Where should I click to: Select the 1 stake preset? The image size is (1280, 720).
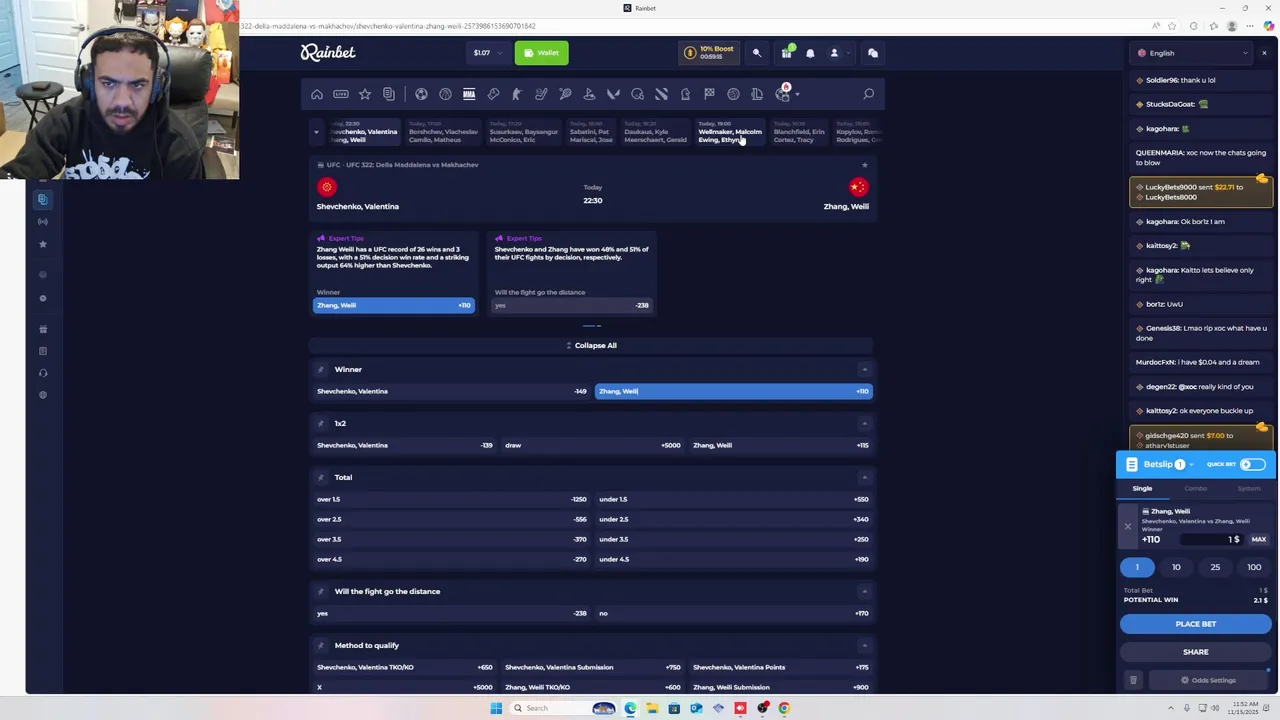tap(1137, 567)
